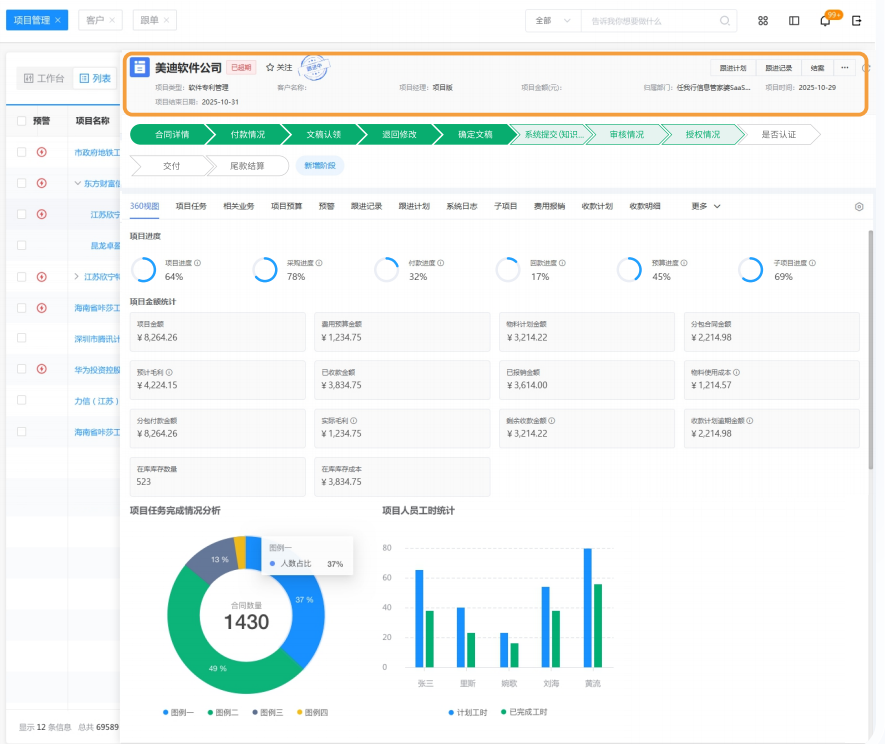Open the 跟进记录 tab
The width and height of the screenshot is (885, 744).
click(x=366, y=207)
